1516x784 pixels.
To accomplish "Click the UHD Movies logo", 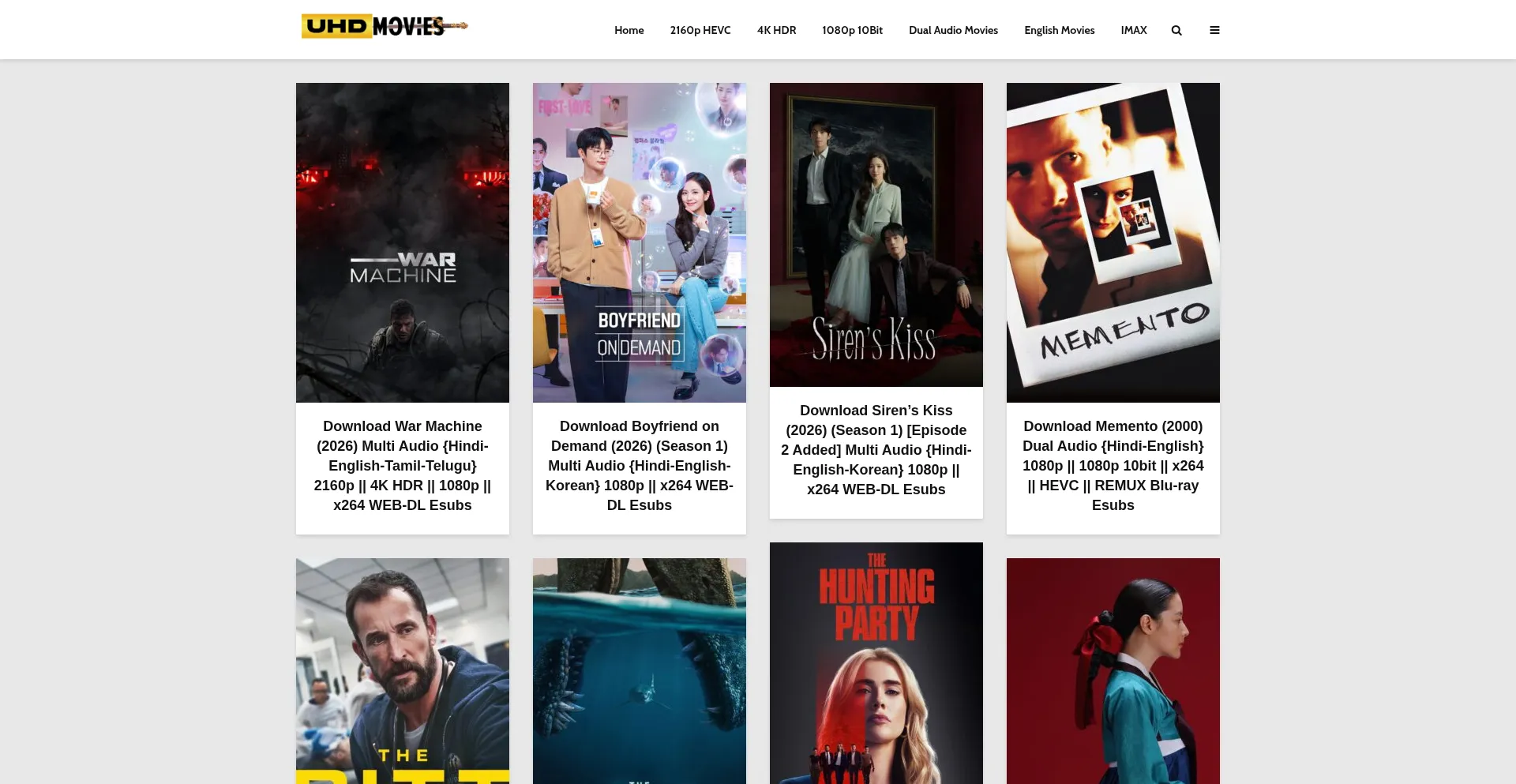I will [x=385, y=26].
